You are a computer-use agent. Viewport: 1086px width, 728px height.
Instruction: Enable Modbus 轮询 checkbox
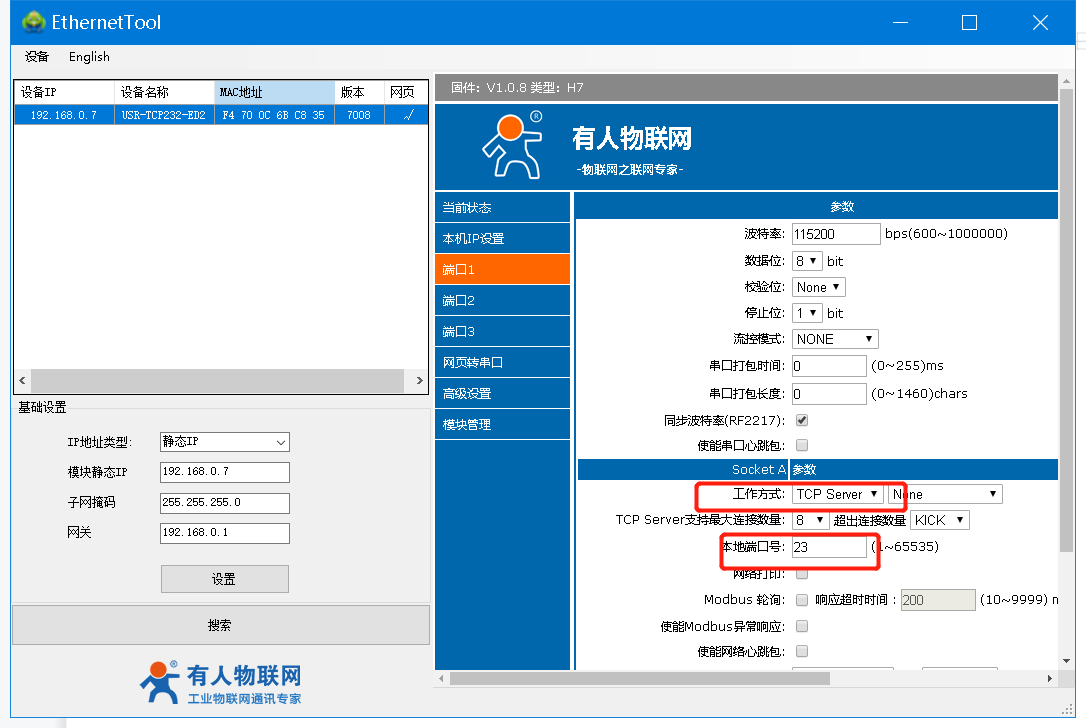coord(802,600)
